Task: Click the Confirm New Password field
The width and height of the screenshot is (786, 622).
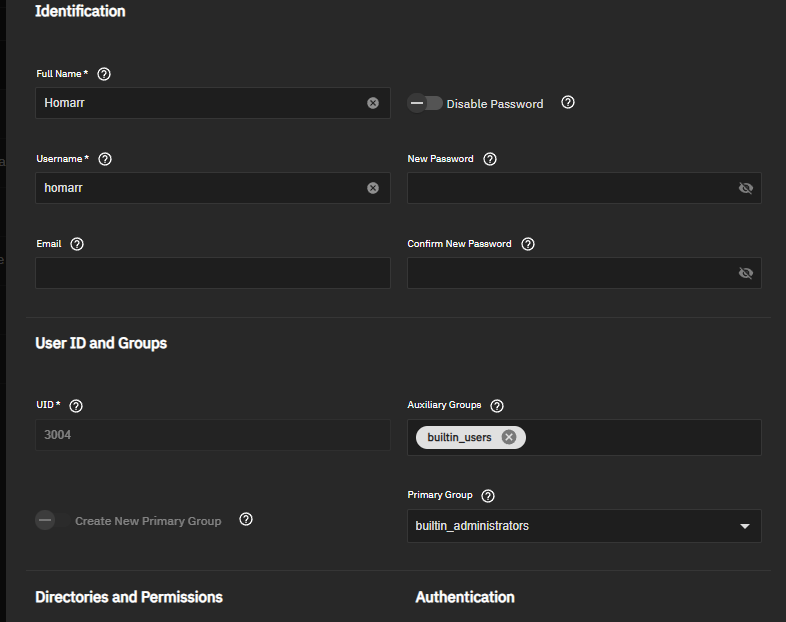Action: pyautogui.click(x=570, y=273)
